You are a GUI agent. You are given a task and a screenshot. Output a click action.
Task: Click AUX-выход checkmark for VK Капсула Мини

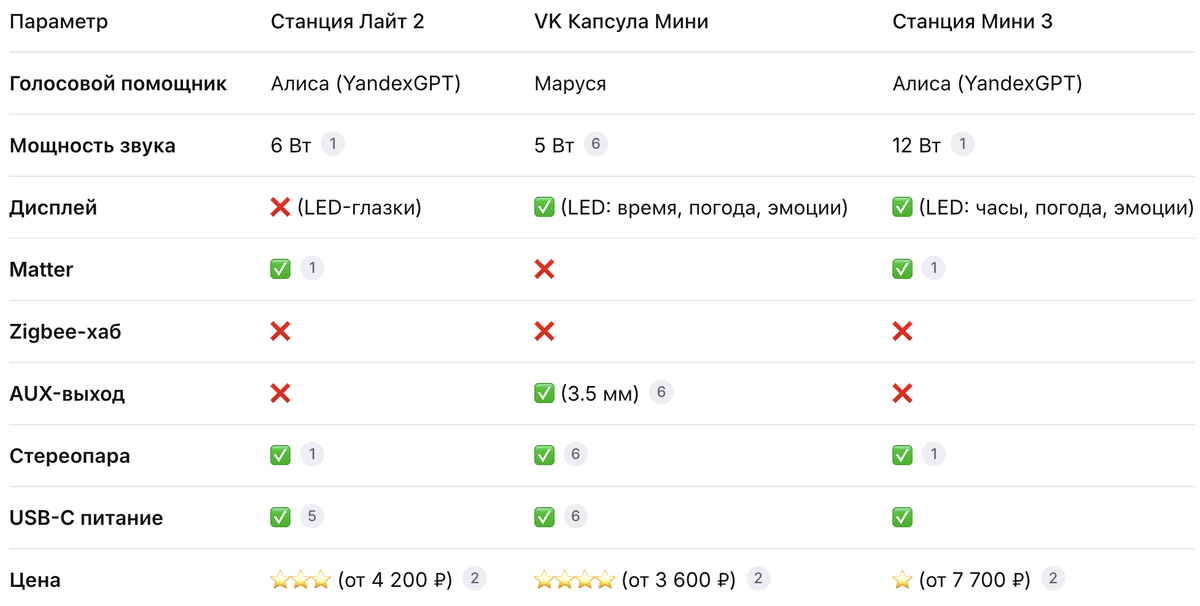coord(544,394)
